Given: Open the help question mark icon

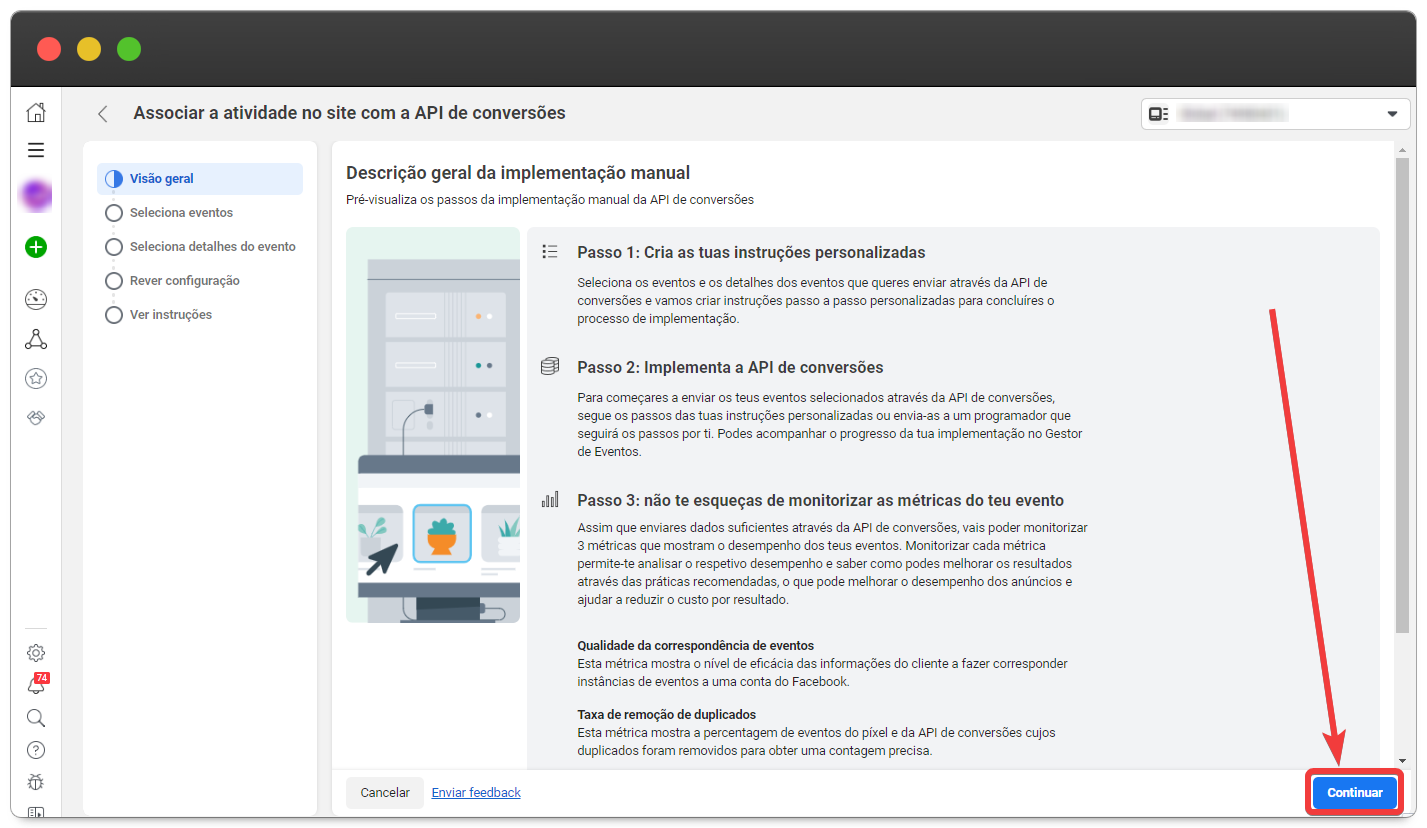Looking at the screenshot, I should [x=36, y=750].
